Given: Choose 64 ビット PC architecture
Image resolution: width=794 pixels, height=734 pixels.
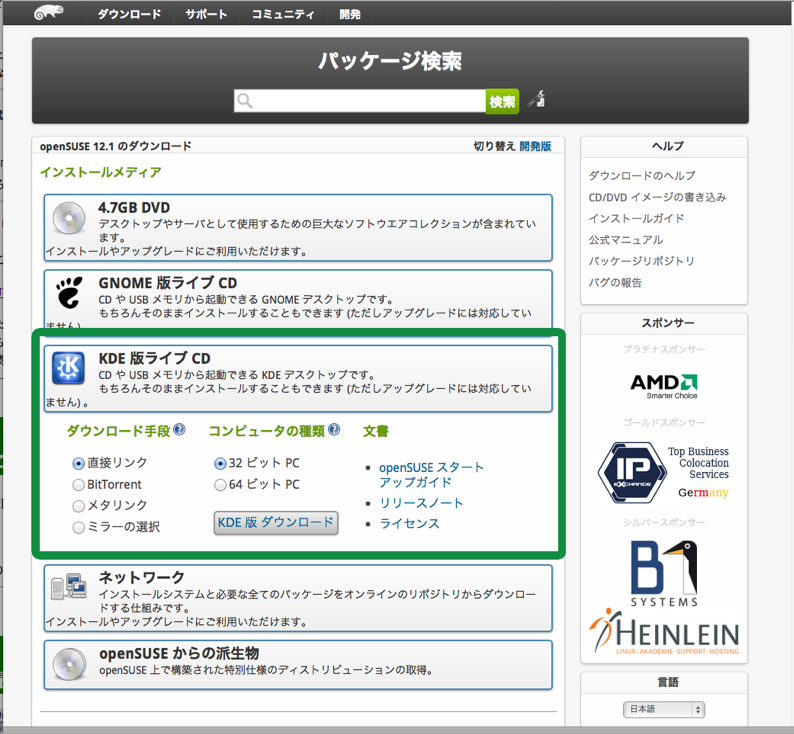Looking at the screenshot, I should point(220,485).
